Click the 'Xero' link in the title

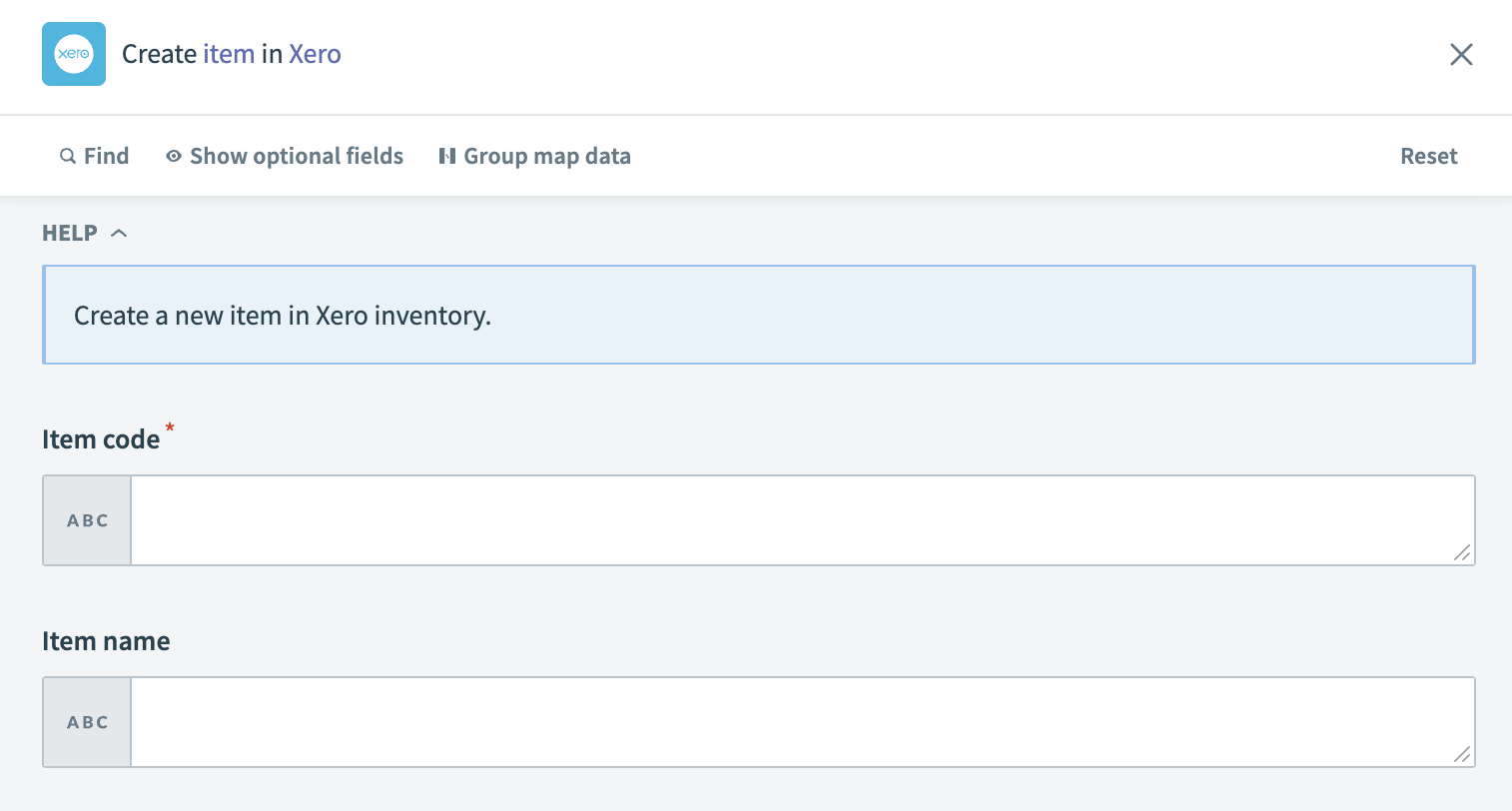(x=315, y=54)
